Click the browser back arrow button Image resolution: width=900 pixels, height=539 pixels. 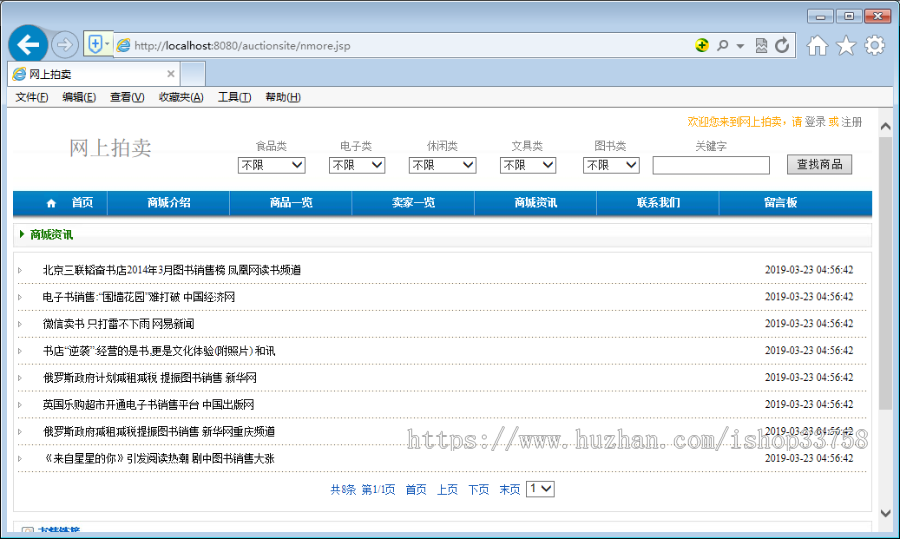pos(28,44)
